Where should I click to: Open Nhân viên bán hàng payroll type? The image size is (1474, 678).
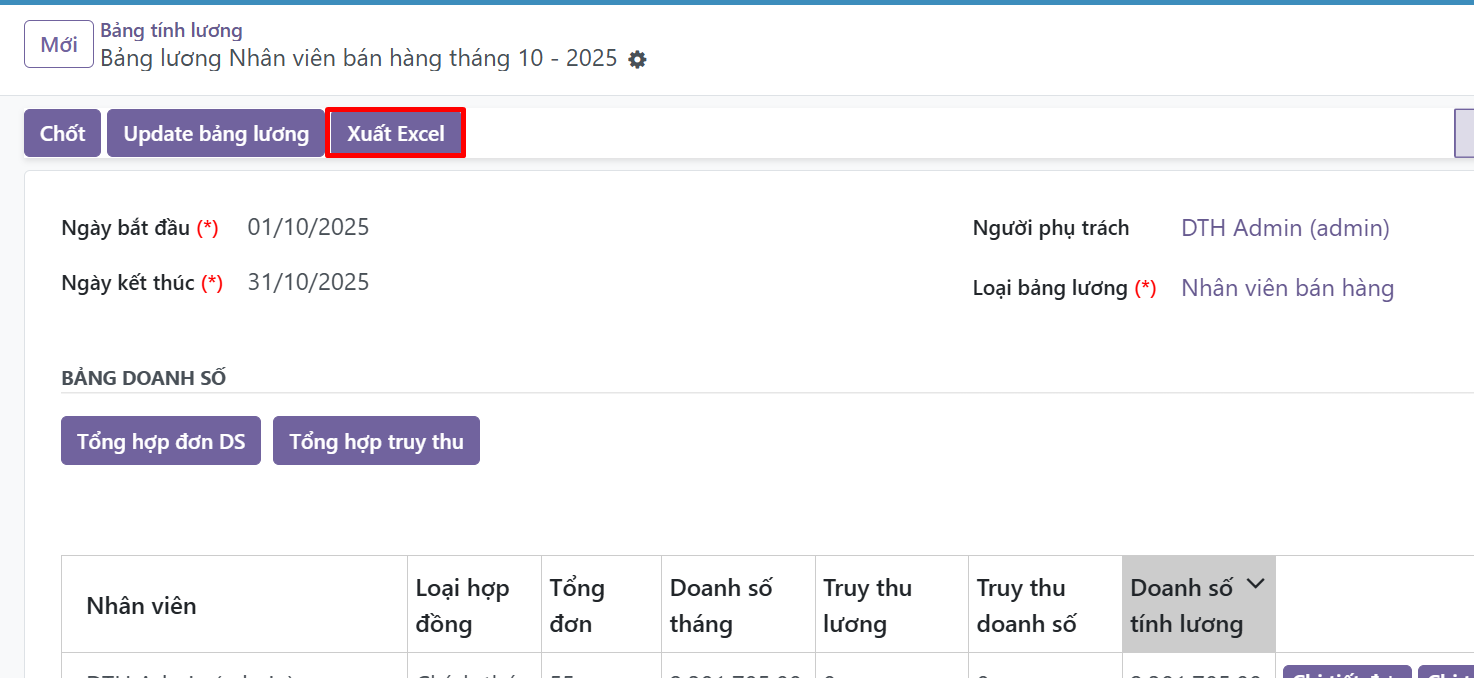pyautogui.click(x=1287, y=289)
